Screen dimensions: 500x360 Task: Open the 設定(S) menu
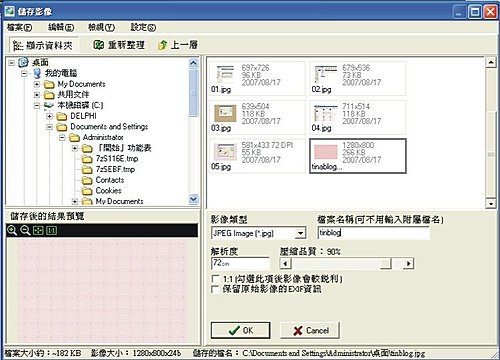[x=143, y=27]
